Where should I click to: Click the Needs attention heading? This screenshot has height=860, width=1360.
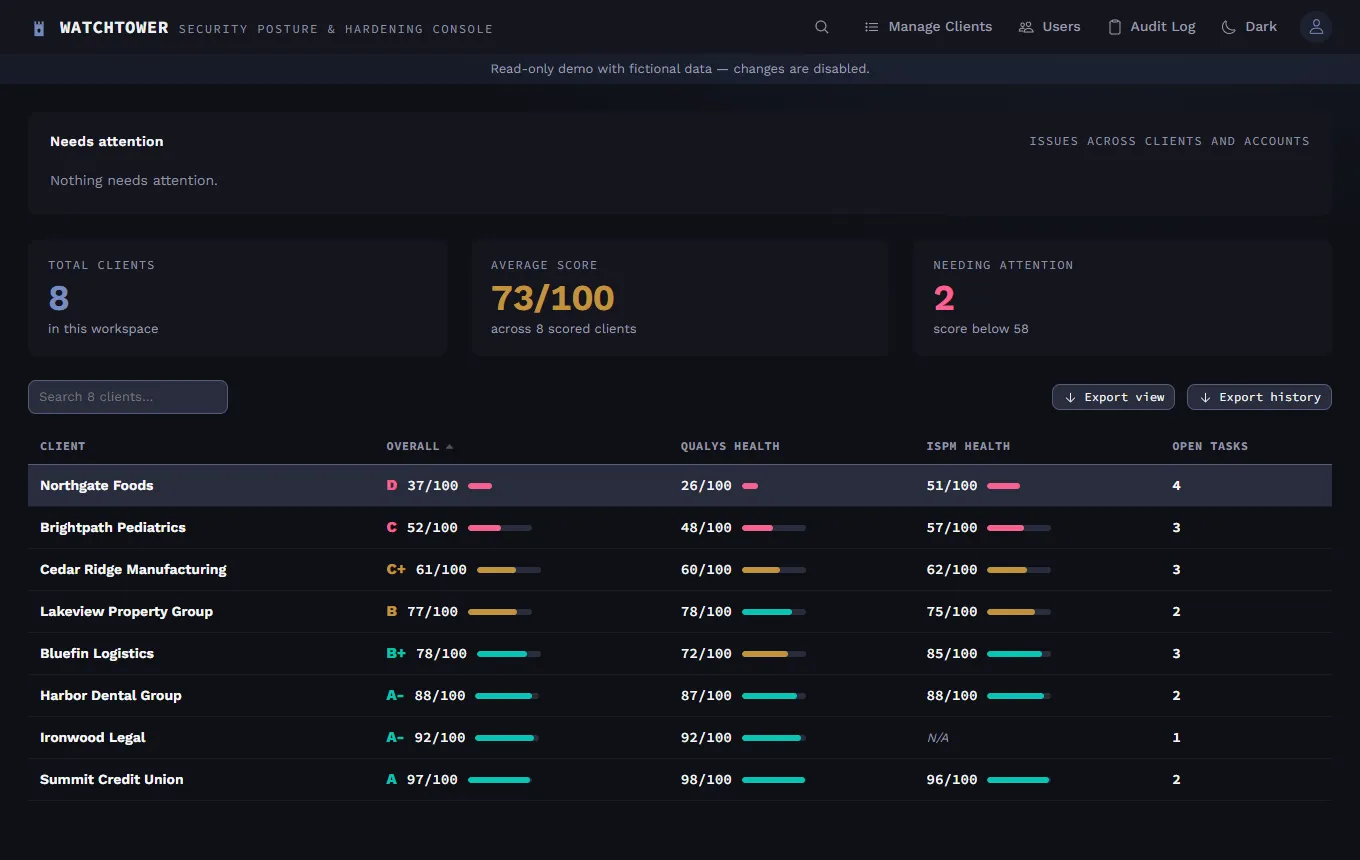[107, 142]
